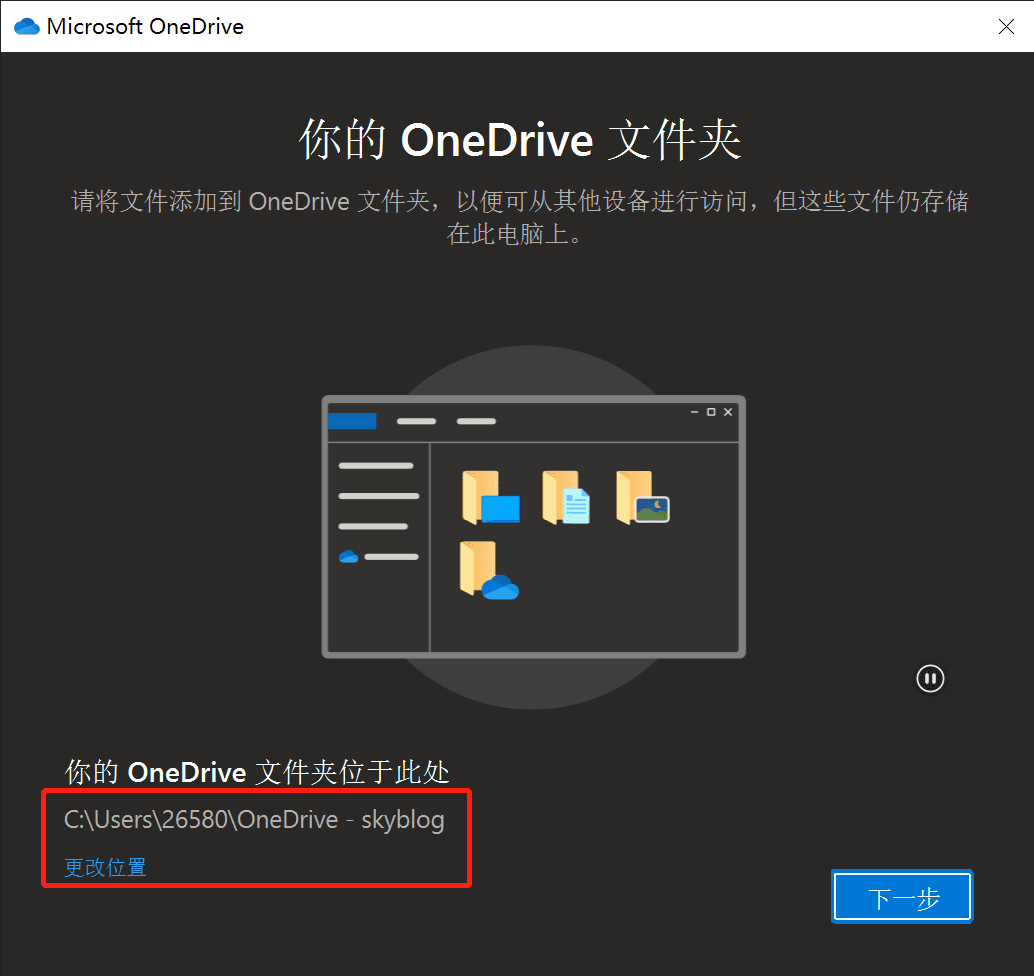The image size is (1034, 976).
Task: Click the pictures folder icon in the illustration
Action: click(641, 497)
